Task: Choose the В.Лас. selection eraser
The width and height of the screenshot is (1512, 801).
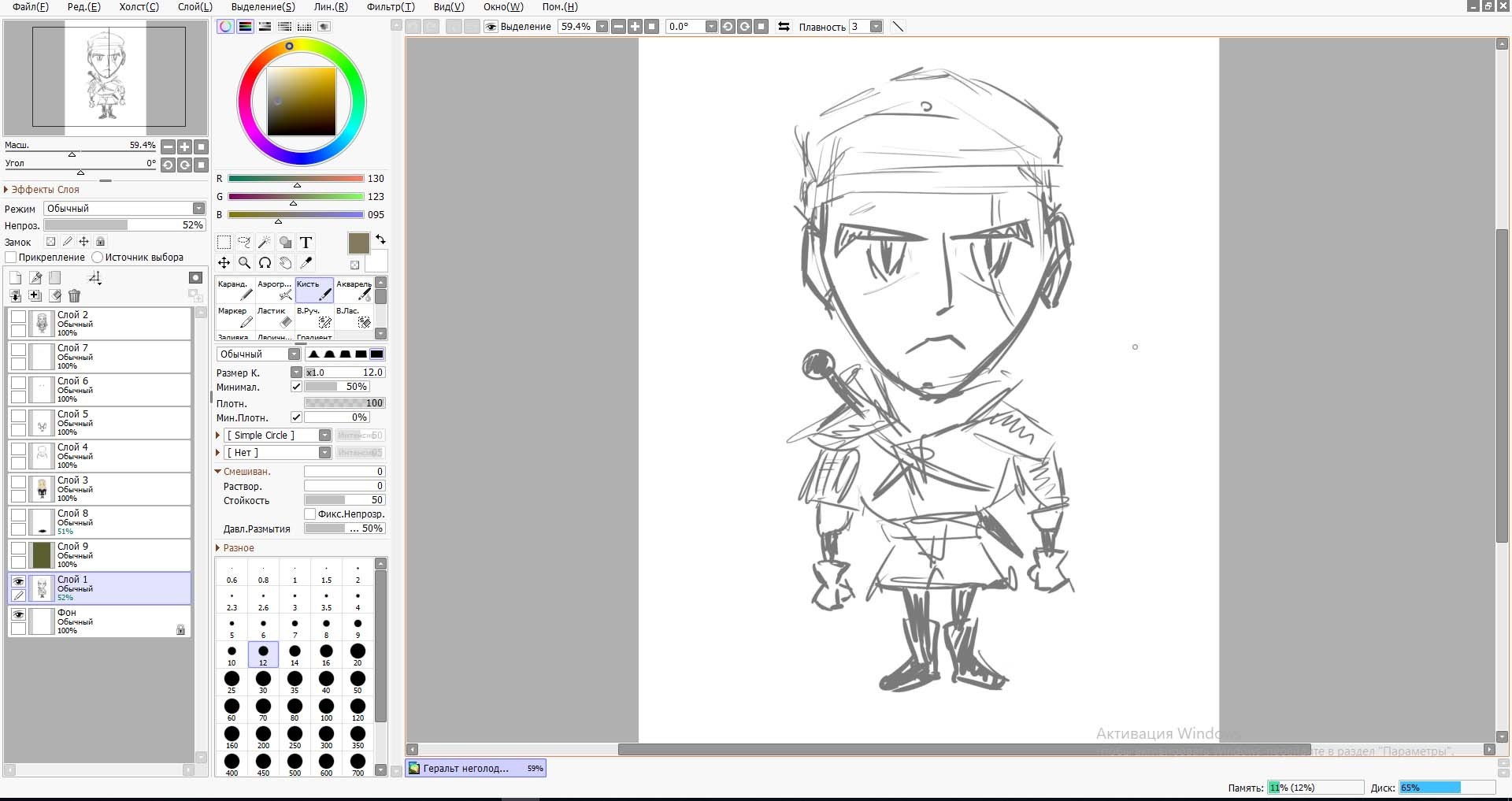Action: point(354,317)
